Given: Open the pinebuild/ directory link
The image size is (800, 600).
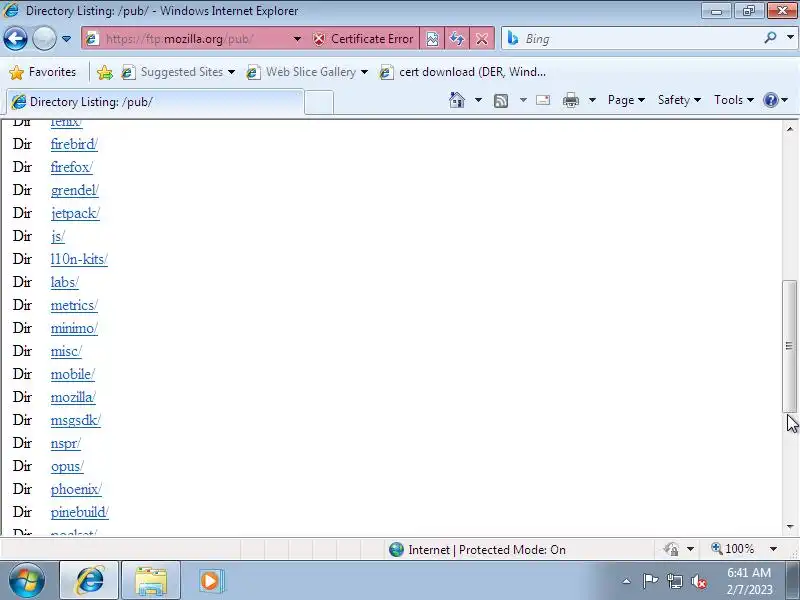Looking at the screenshot, I should [x=80, y=512].
